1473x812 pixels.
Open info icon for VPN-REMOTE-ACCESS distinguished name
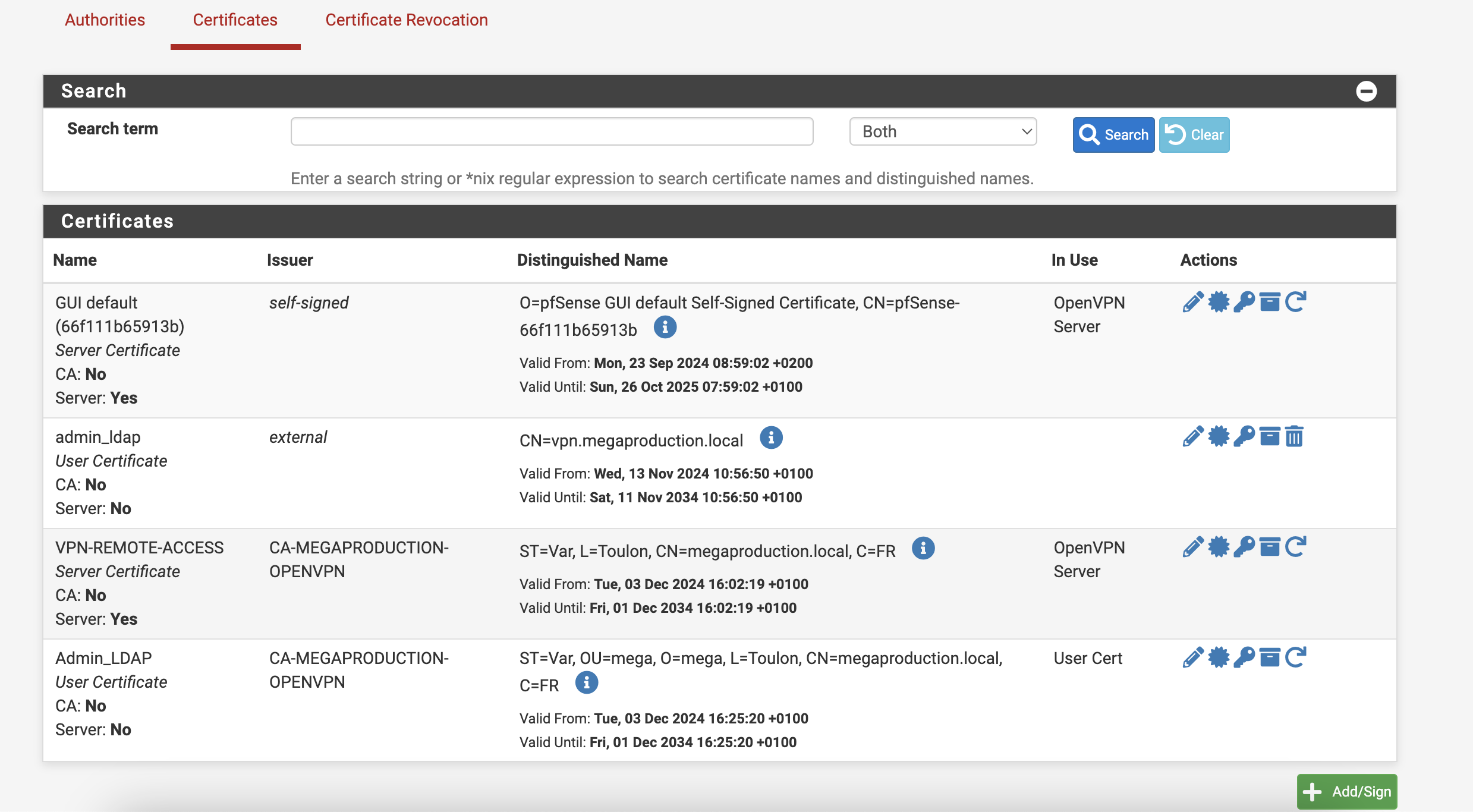923,549
